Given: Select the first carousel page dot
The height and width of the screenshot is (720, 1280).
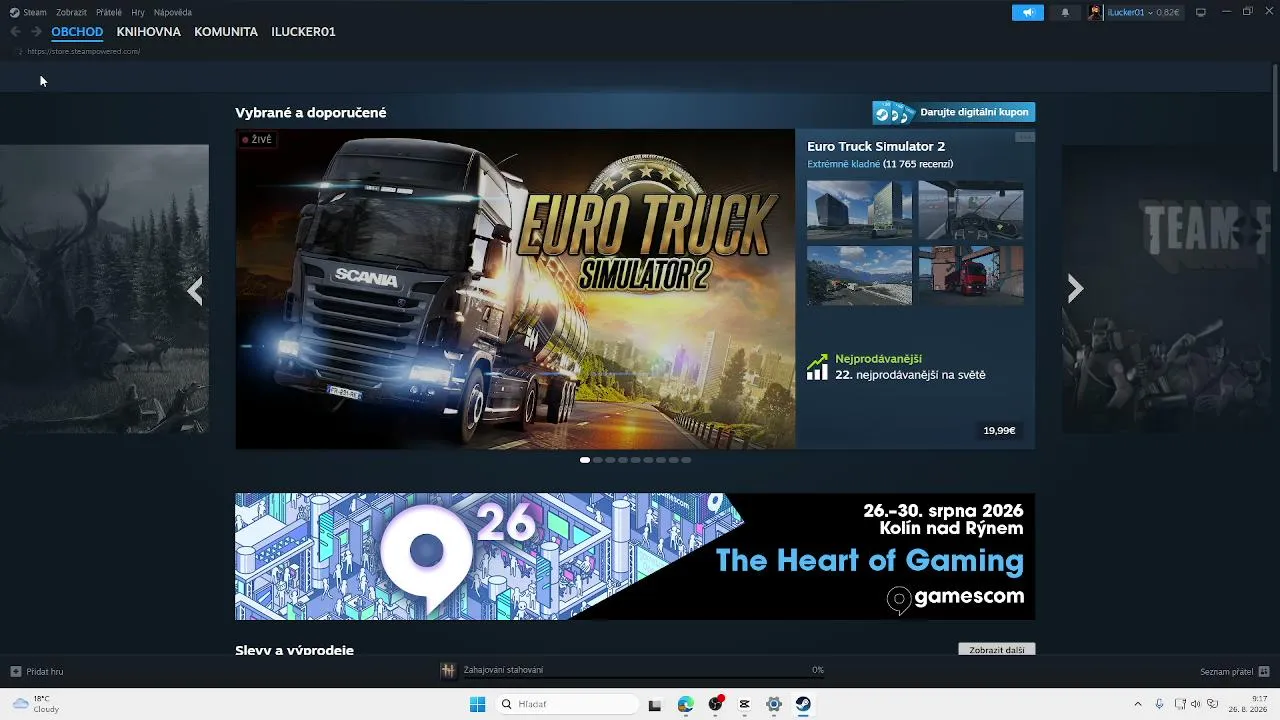Looking at the screenshot, I should tap(585, 460).
